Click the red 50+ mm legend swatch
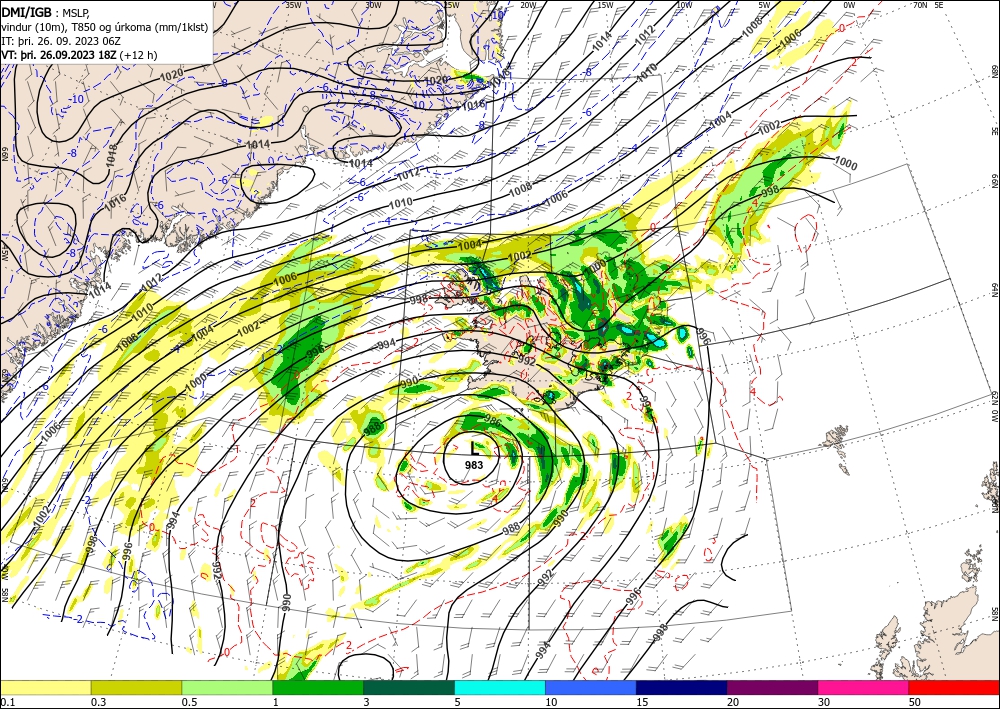Viewport: 1000px width, 709px height. click(x=954, y=687)
